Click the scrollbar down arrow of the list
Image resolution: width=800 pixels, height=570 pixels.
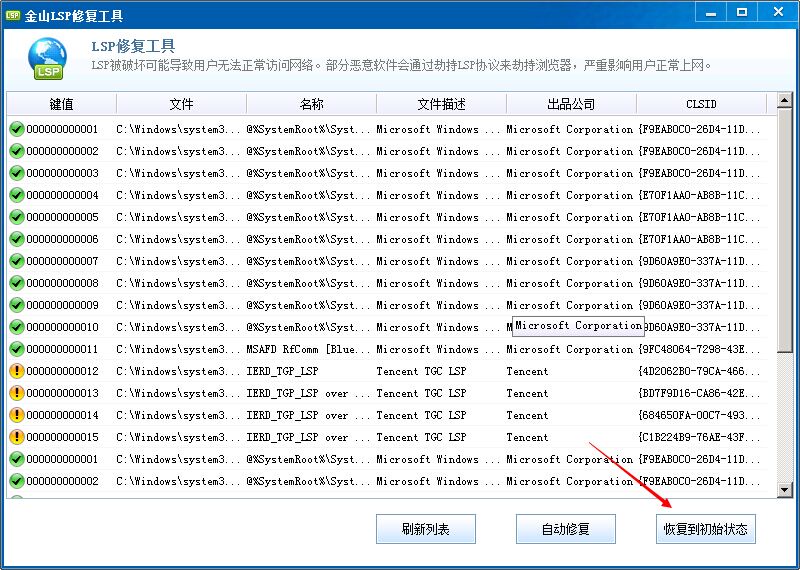pos(785,490)
